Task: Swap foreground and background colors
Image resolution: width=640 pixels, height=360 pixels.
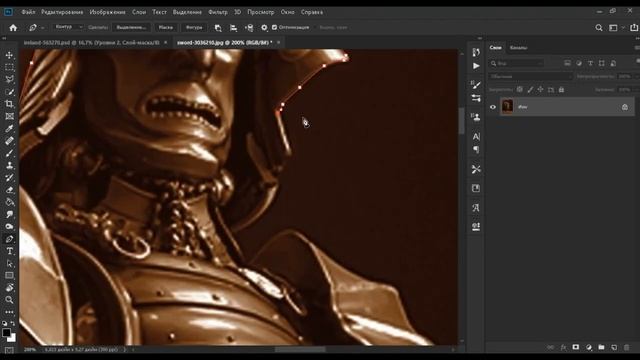Action: [13, 323]
